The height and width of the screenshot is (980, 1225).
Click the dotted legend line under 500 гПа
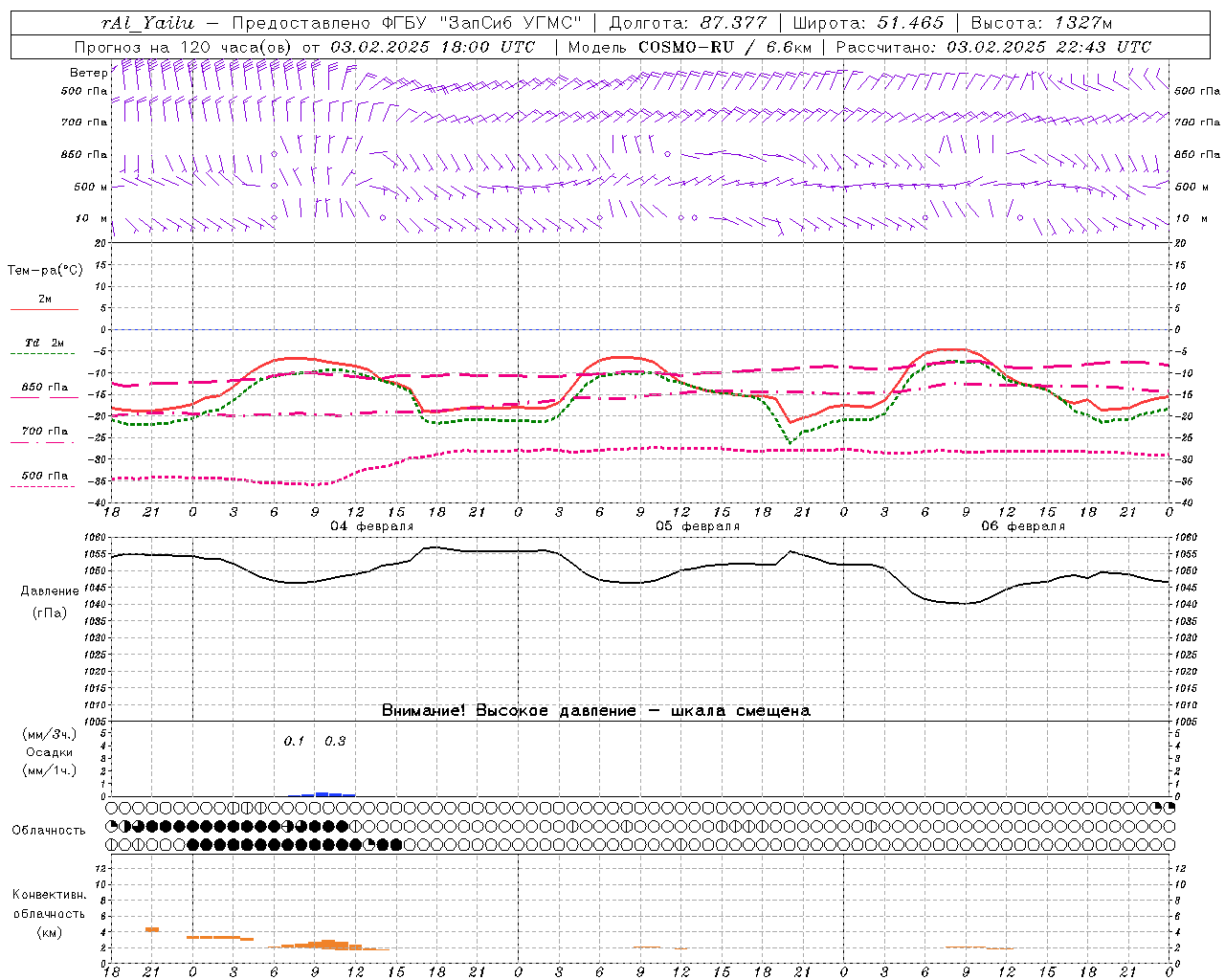point(43,486)
